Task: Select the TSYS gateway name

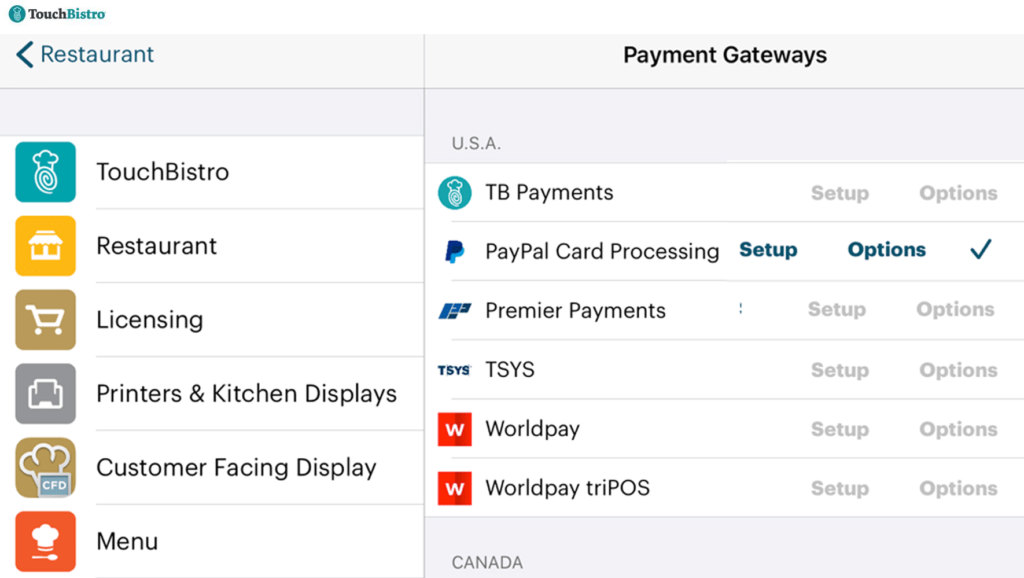Action: coord(510,370)
